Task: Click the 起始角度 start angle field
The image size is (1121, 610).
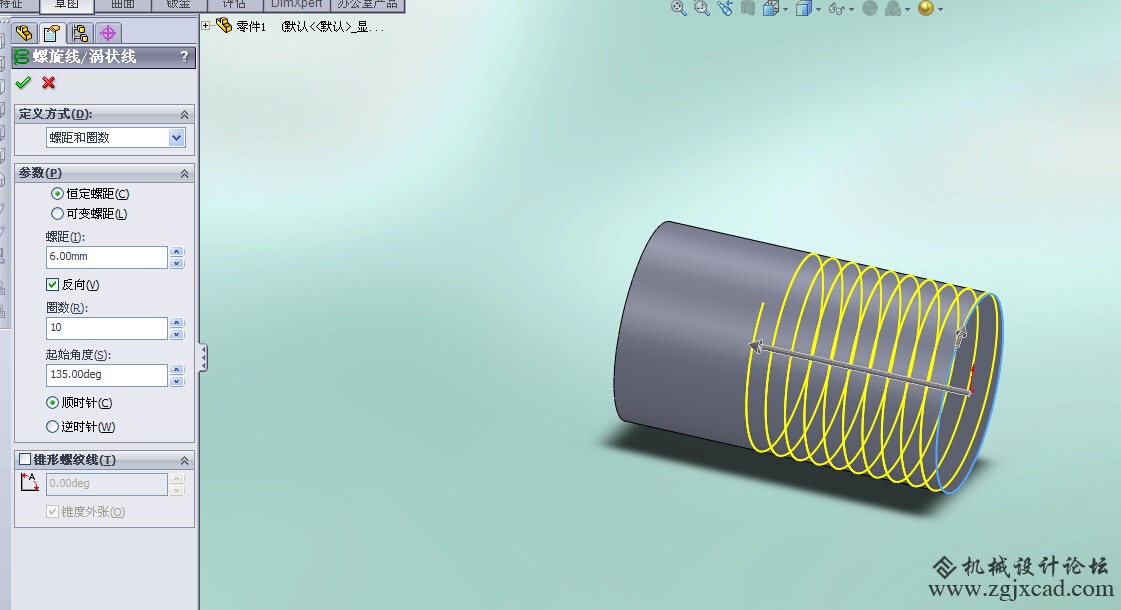Action: [107, 375]
